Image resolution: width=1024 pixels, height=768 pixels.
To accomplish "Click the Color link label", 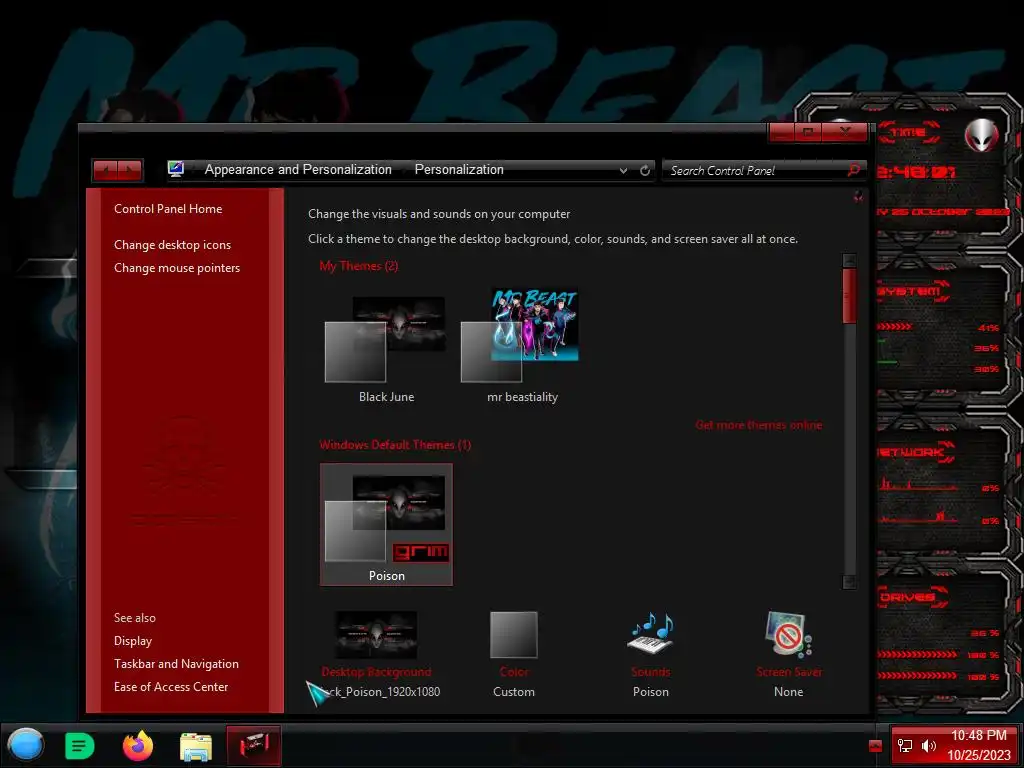I will [514, 671].
